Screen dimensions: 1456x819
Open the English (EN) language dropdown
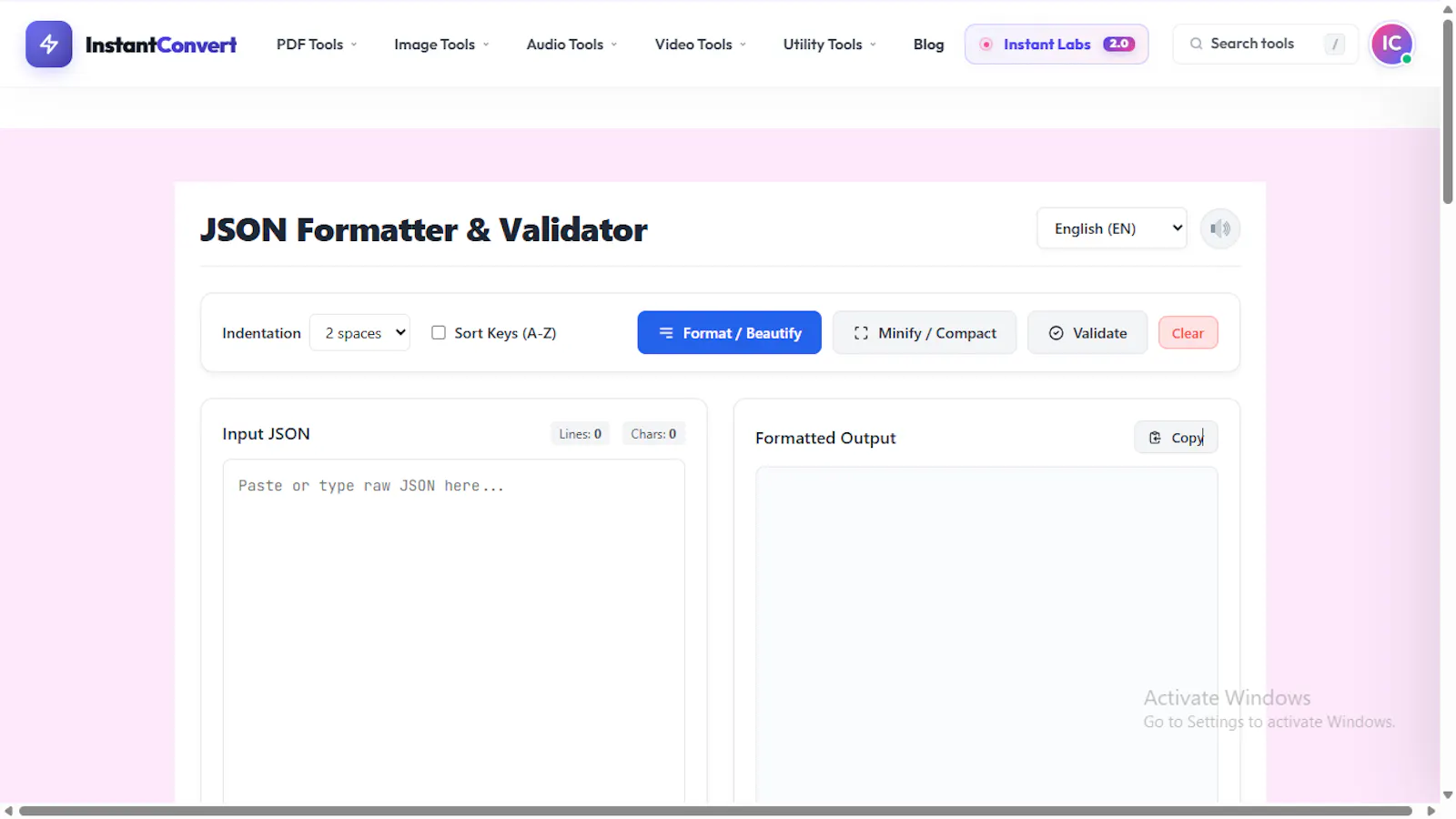click(x=1112, y=228)
